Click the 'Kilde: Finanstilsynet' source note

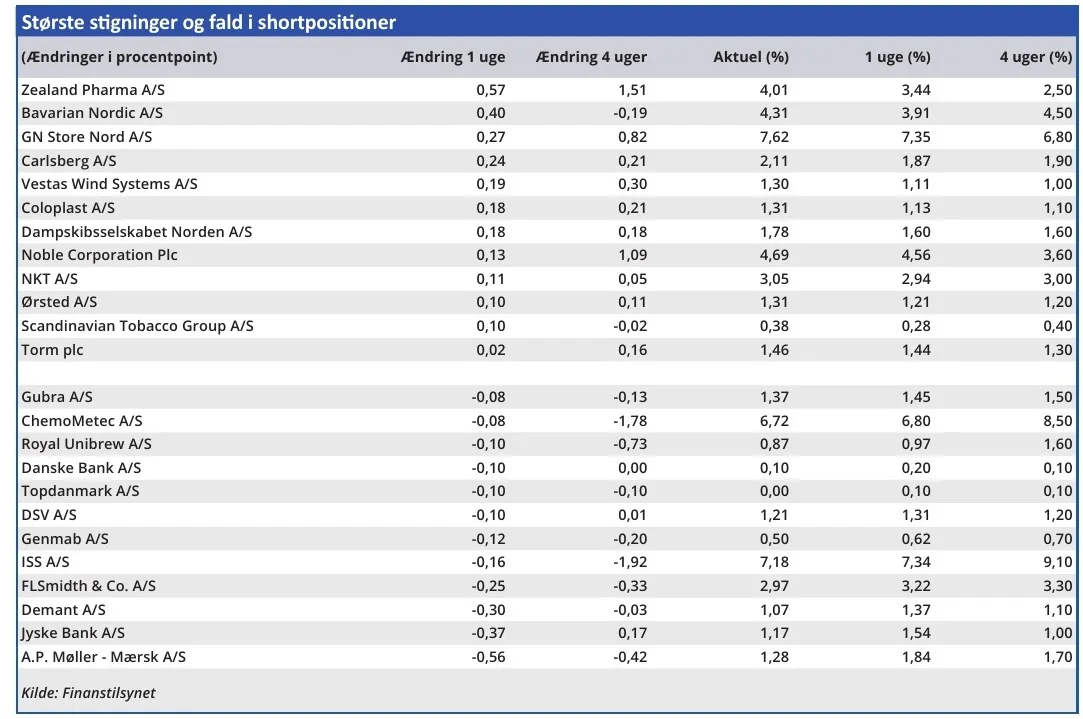click(x=88, y=692)
